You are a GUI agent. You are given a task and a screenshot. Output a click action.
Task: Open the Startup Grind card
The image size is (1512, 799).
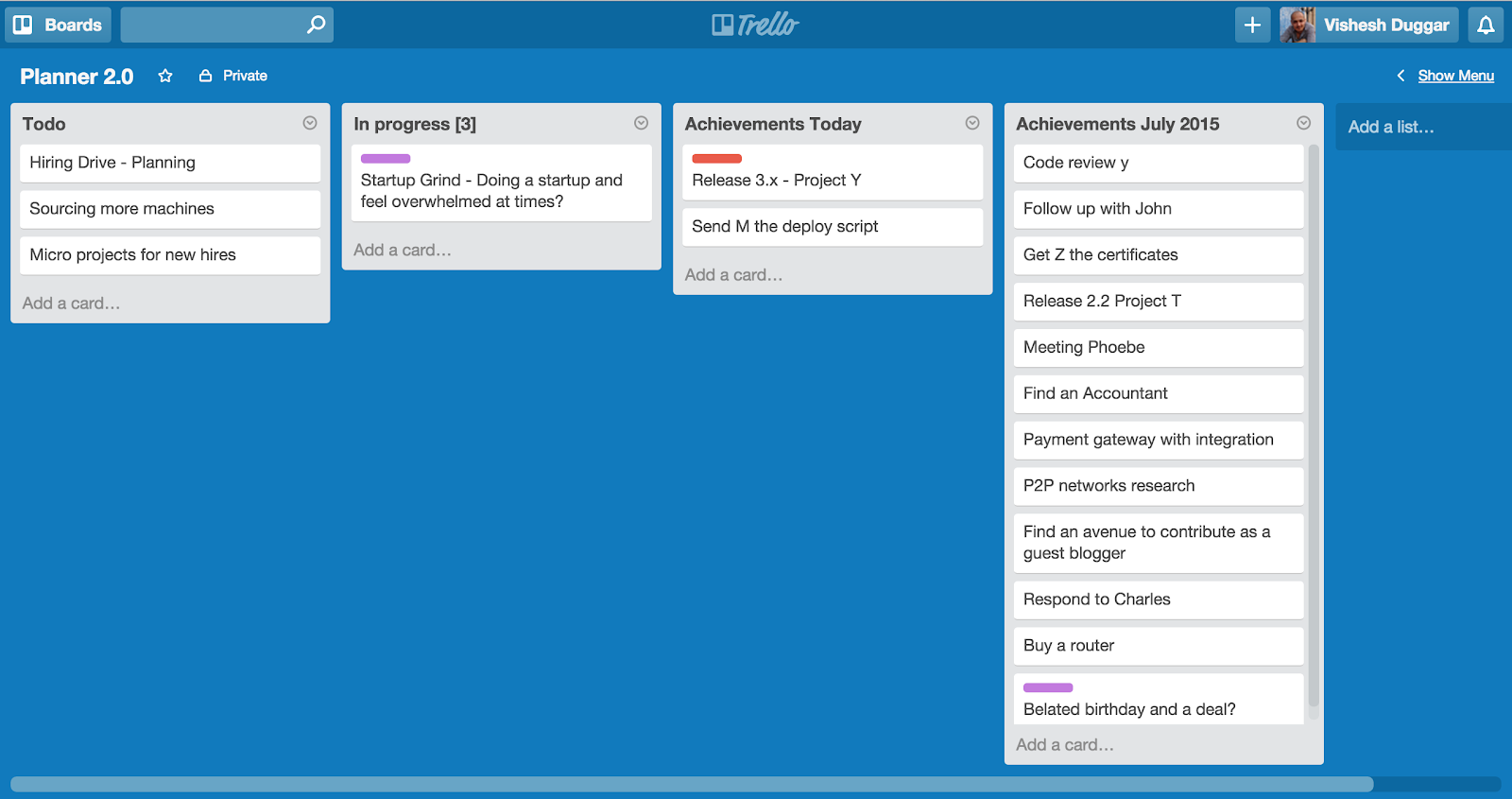501,183
